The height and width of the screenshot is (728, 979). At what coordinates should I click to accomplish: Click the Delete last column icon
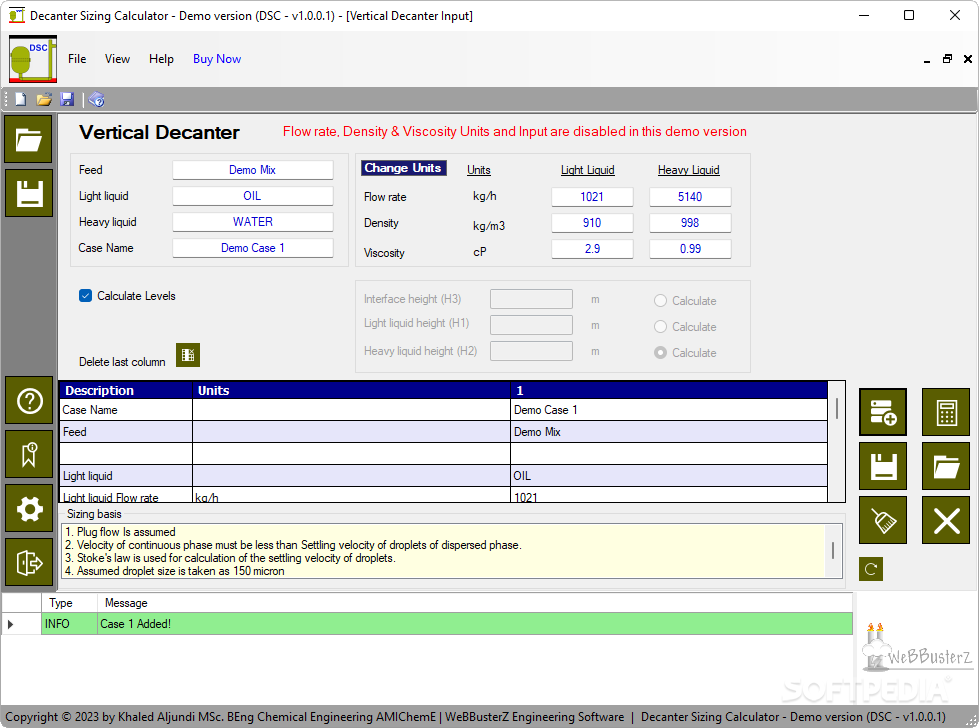(188, 355)
